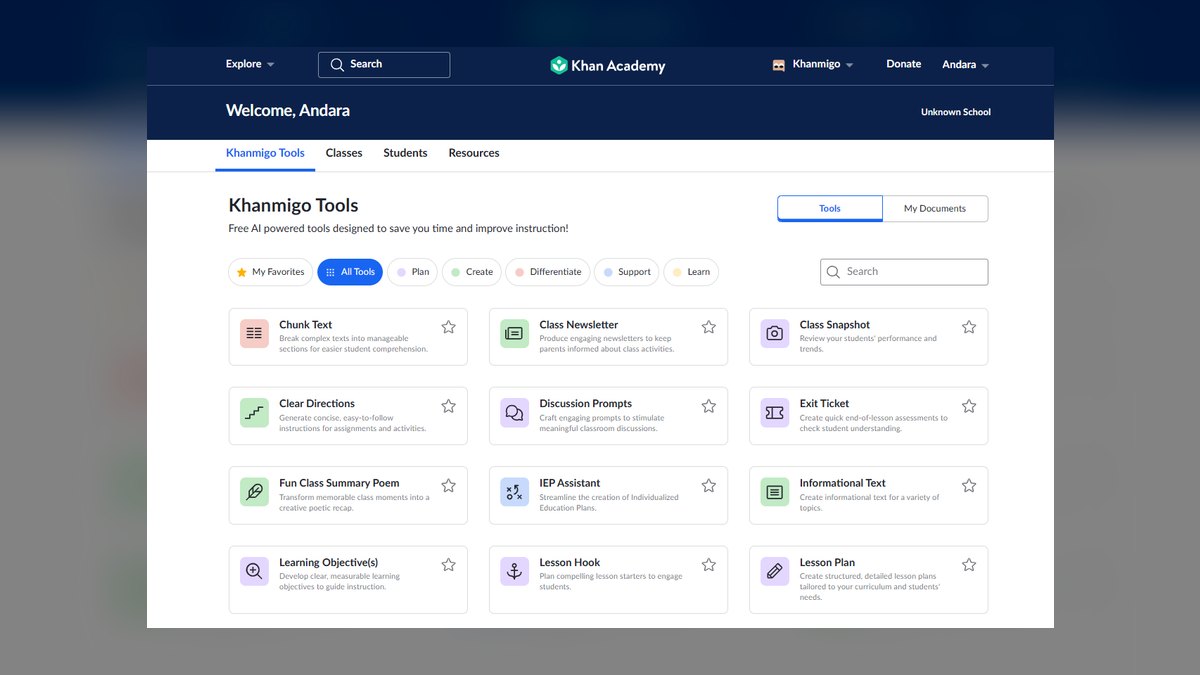The image size is (1200, 675).
Task: Open the Andara account dropdown
Action: 965,64
